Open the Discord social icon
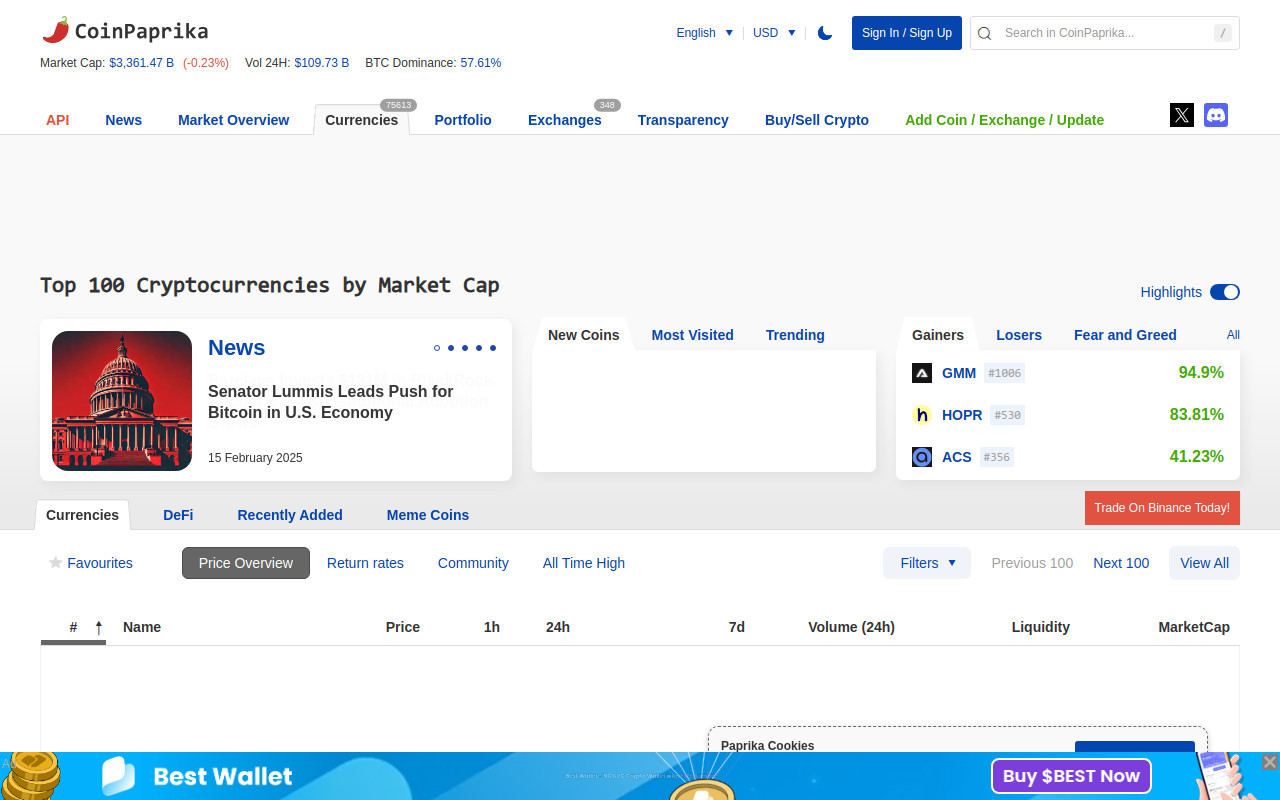This screenshot has height=800, width=1280. (1216, 115)
